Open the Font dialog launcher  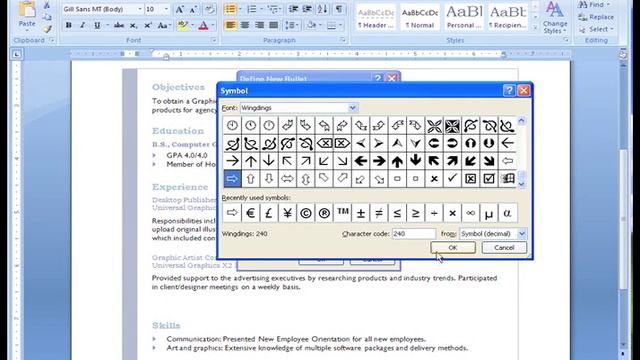click(x=214, y=40)
